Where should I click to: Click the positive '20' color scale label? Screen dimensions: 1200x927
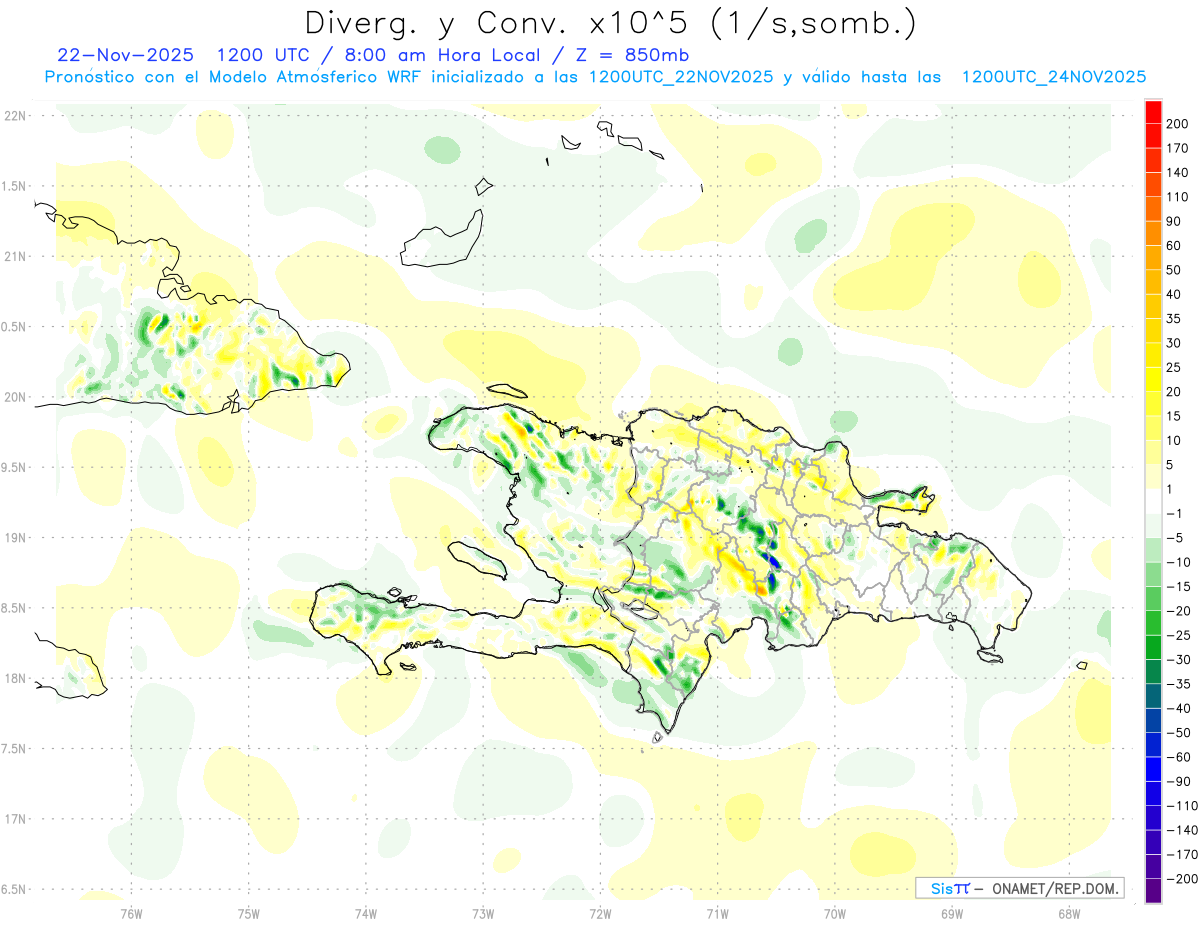click(x=1174, y=392)
